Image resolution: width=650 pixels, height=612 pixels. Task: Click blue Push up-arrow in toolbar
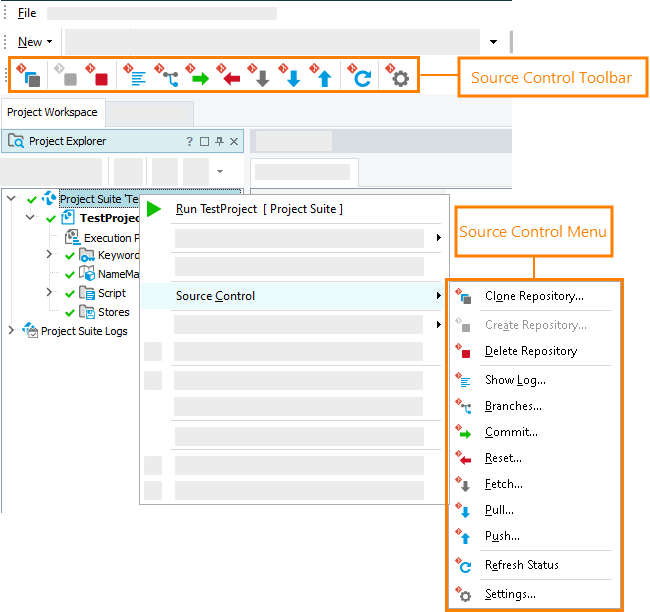(323, 78)
